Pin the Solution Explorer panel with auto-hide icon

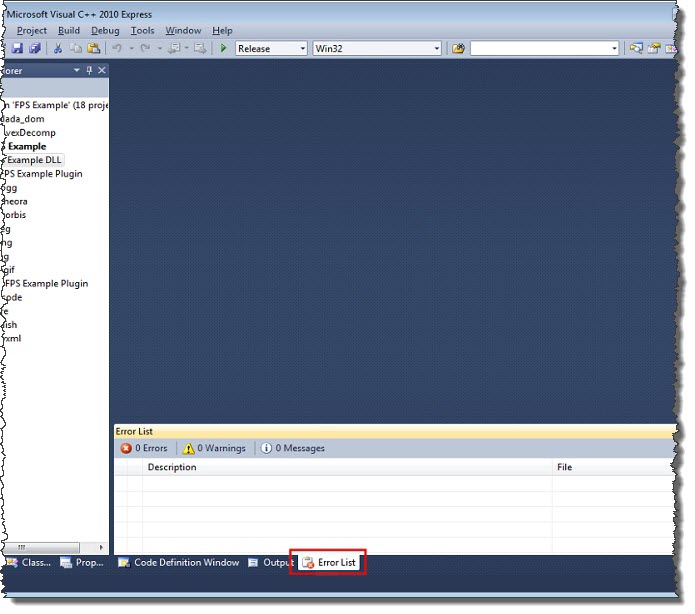click(x=89, y=70)
